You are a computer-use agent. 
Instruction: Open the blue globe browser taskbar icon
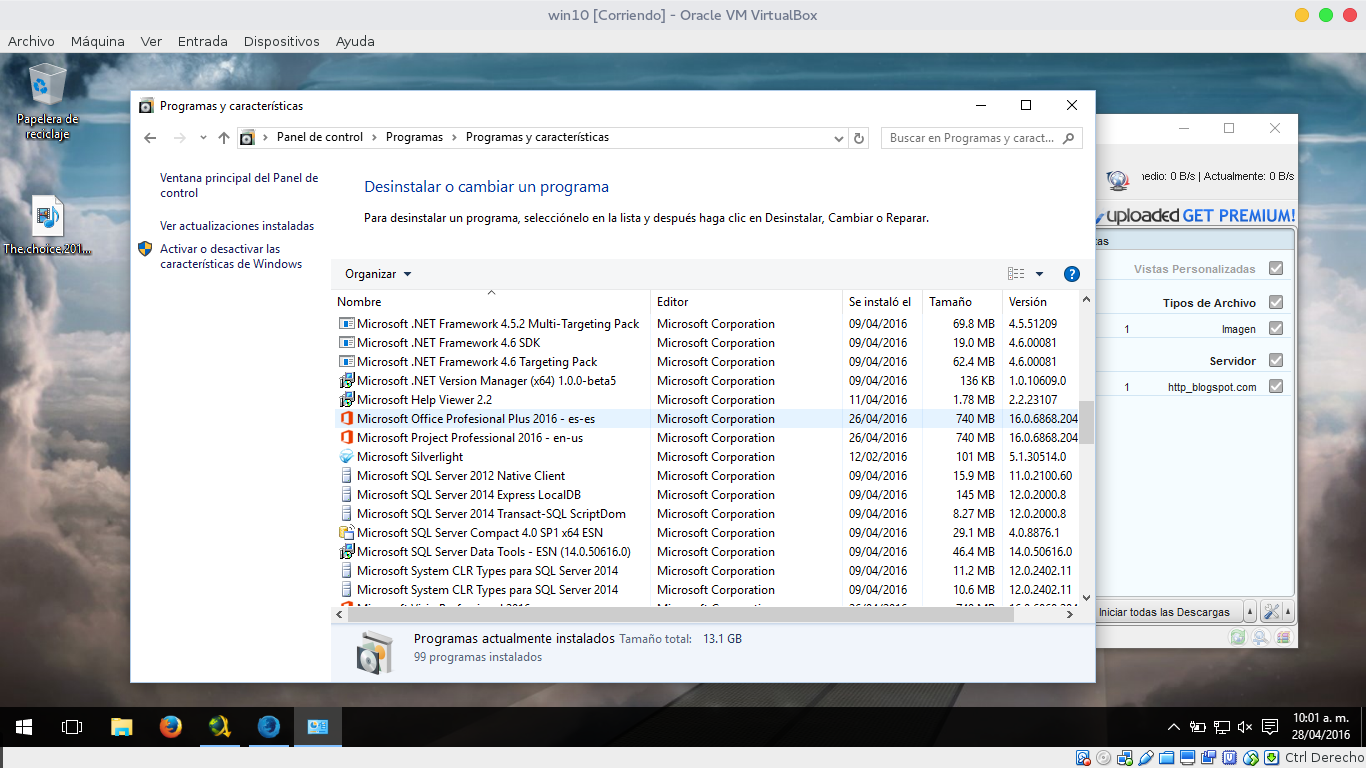click(268, 727)
